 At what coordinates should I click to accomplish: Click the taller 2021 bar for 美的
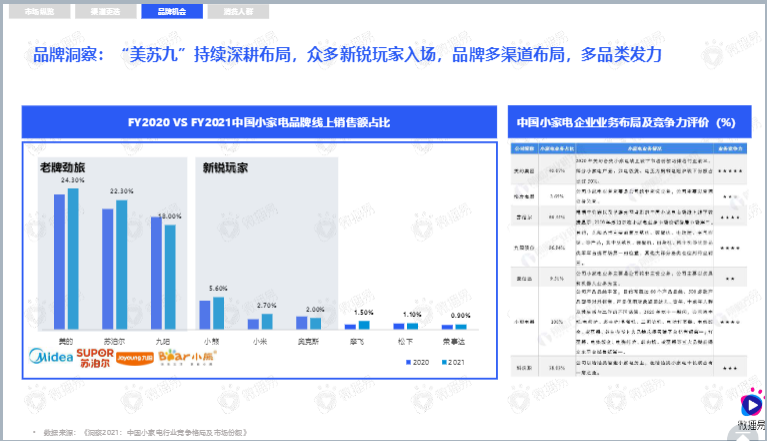tap(73, 259)
